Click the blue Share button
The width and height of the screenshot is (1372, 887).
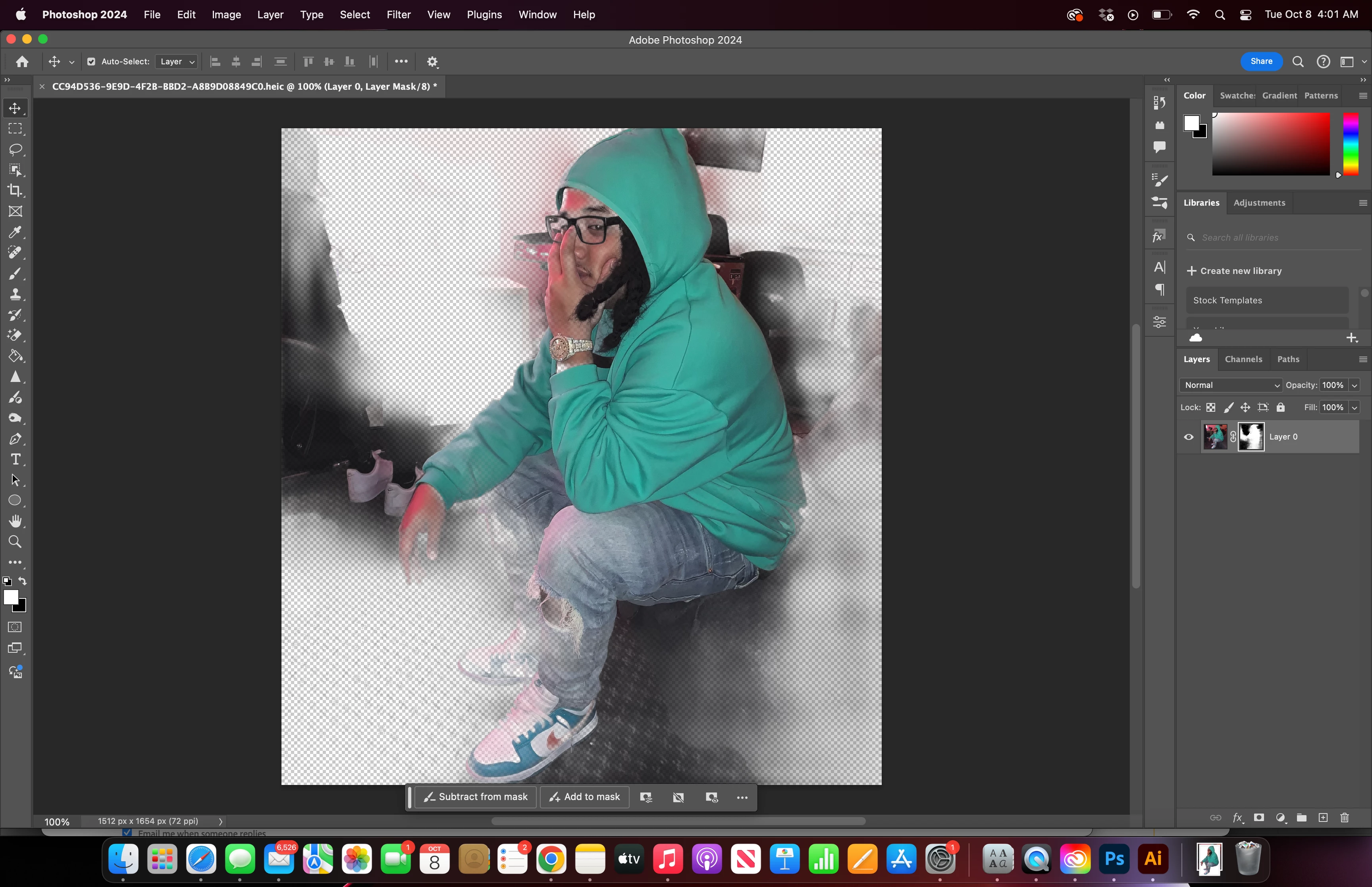pos(1261,61)
